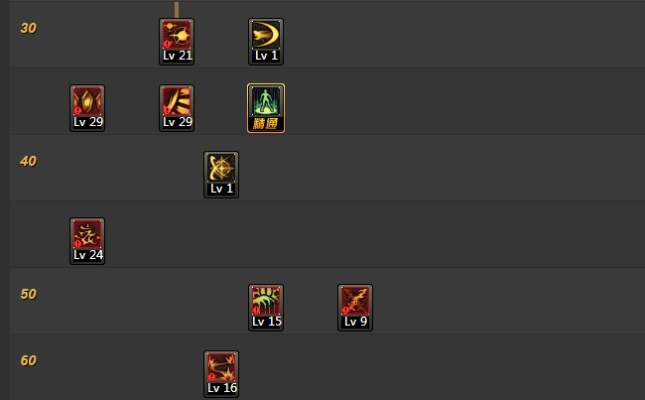Click the Lv 9 level text

pos(355,321)
